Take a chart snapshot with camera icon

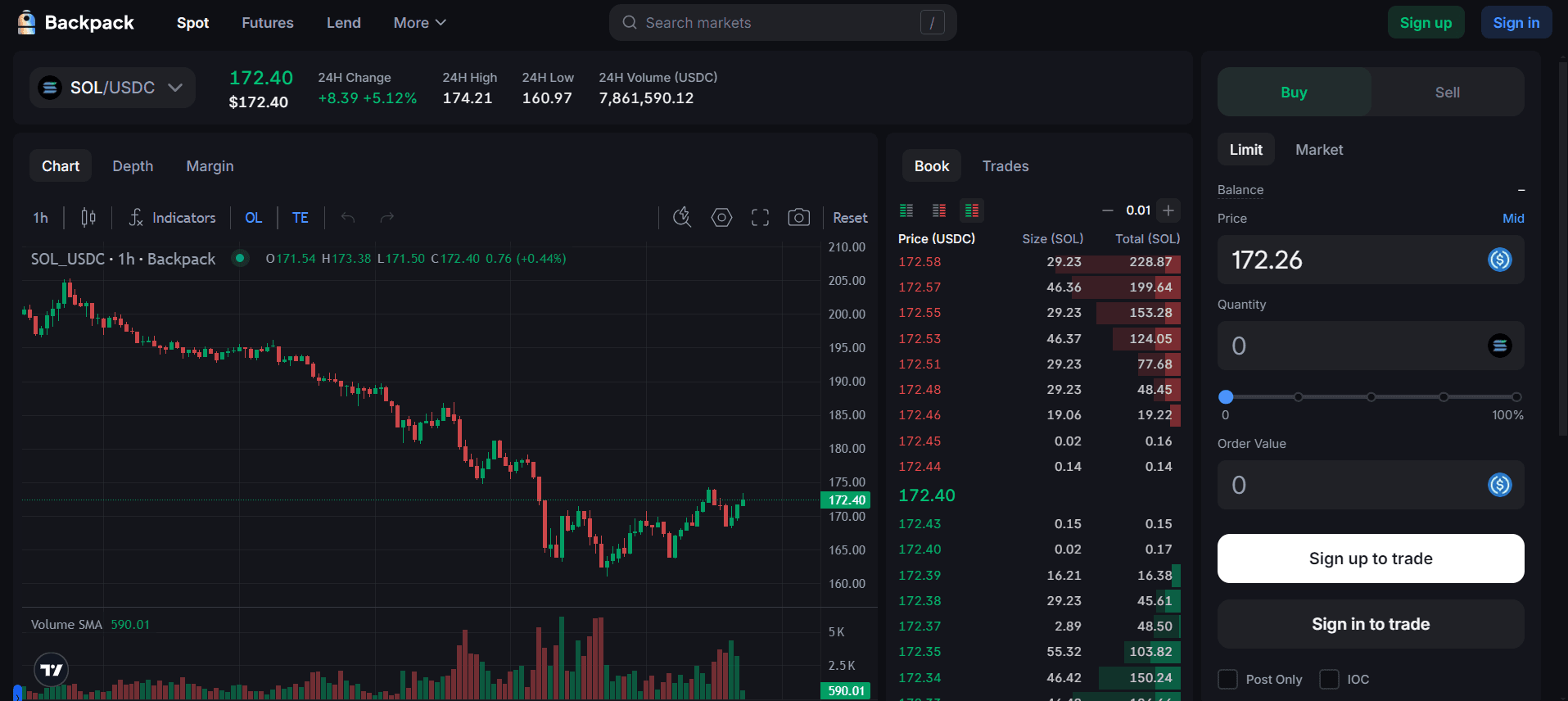[x=798, y=218]
